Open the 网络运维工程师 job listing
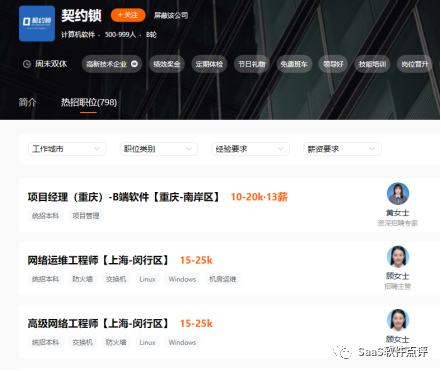This screenshot has width=441, height=371. [x=99, y=260]
